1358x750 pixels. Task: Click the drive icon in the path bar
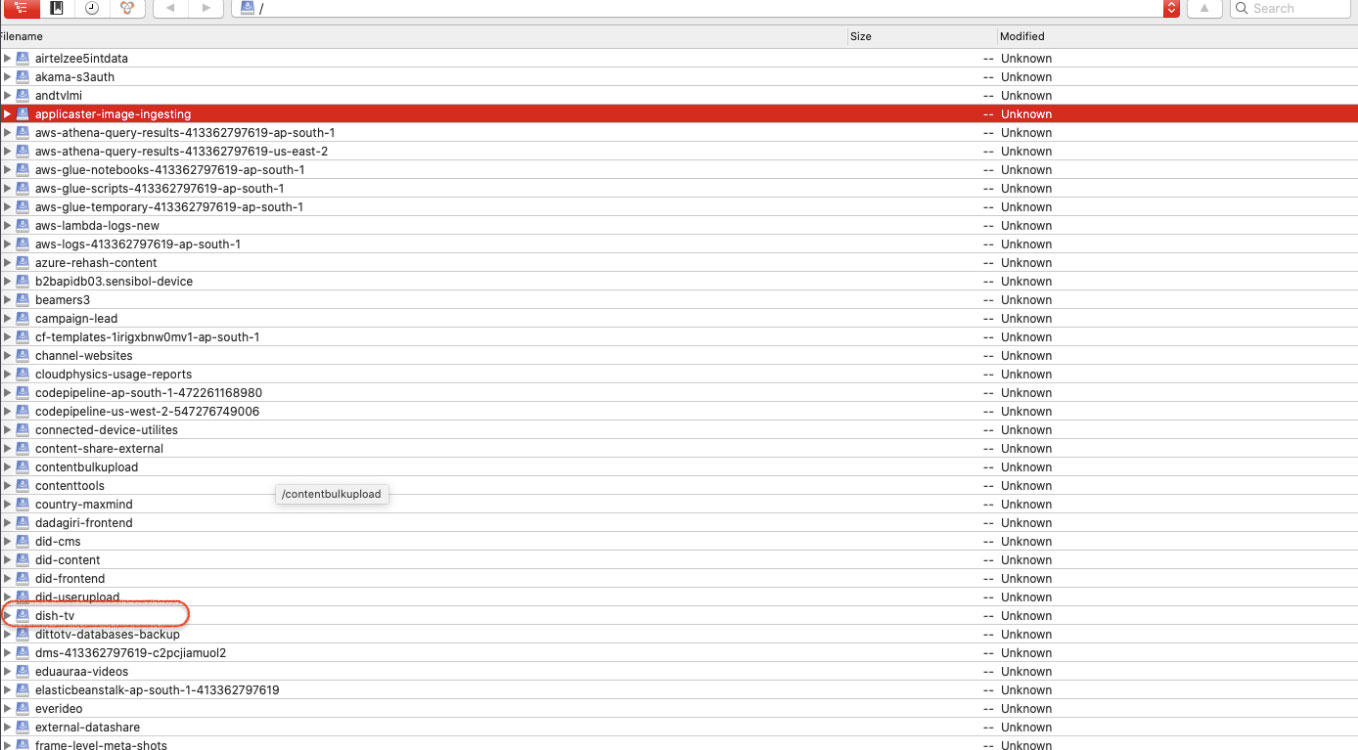point(247,8)
